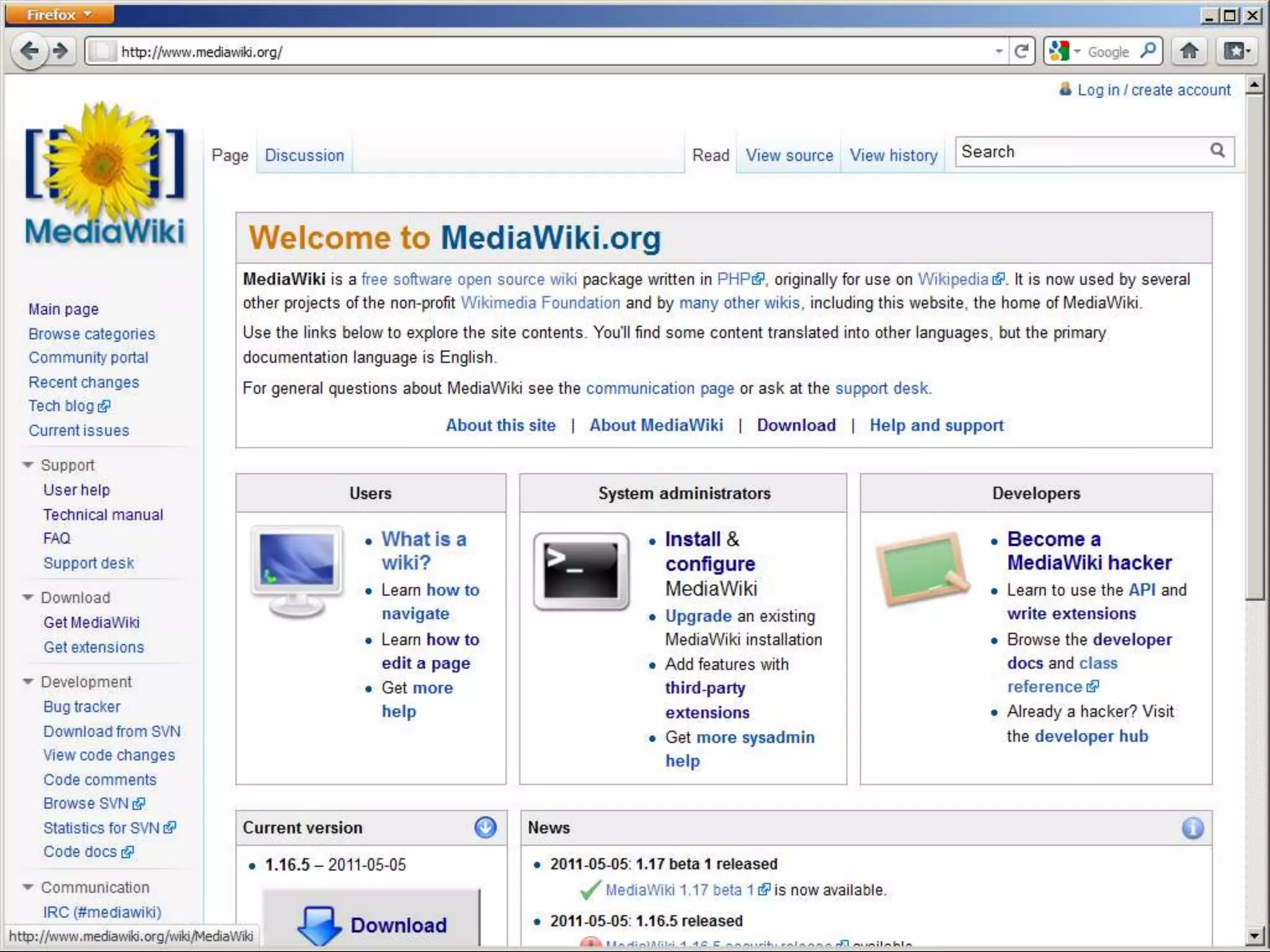Click the wiki search magnifier icon
Screen dimensions: 1270x952
[1217, 151]
